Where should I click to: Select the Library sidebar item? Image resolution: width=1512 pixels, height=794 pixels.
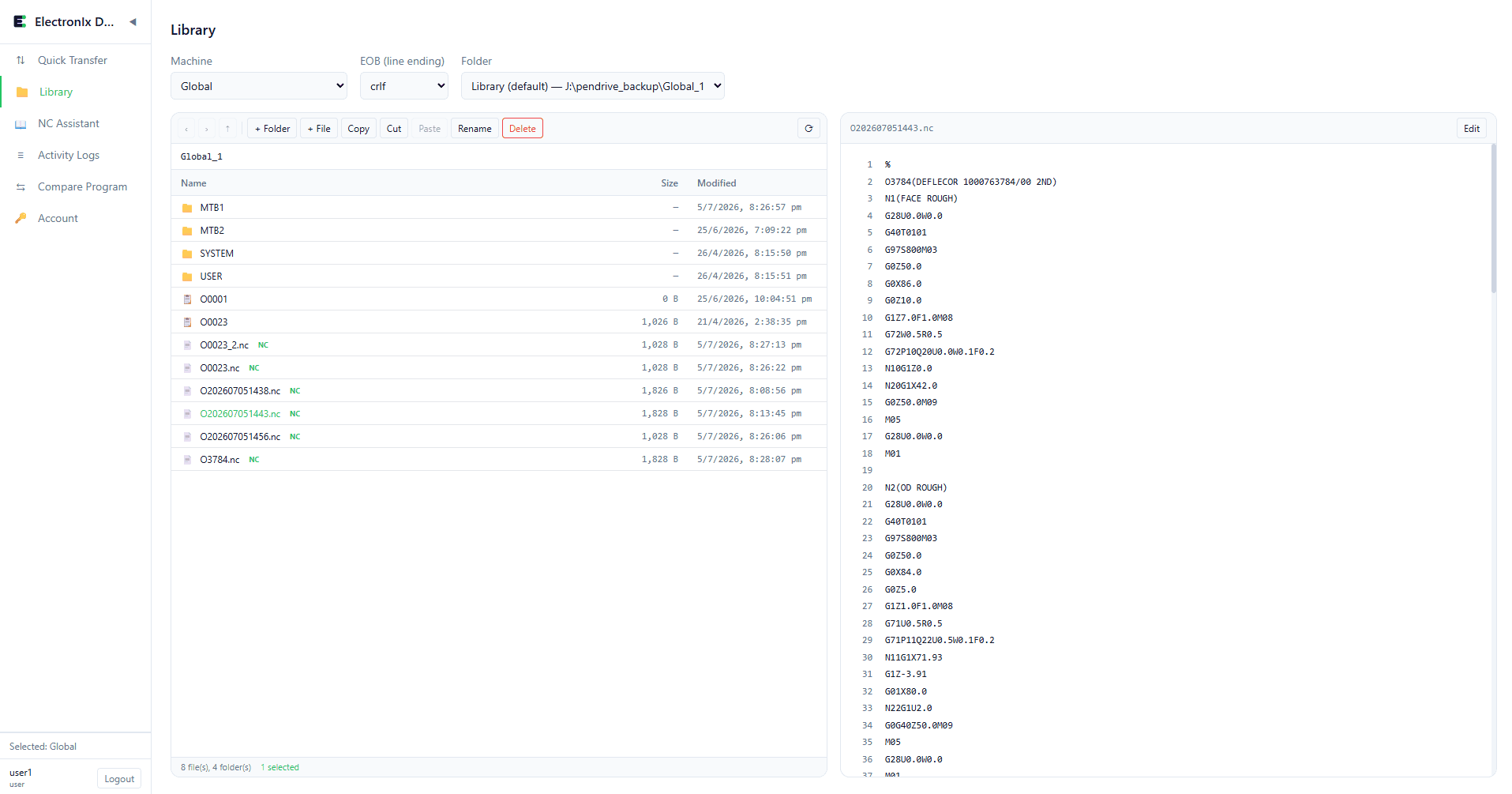(56, 92)
